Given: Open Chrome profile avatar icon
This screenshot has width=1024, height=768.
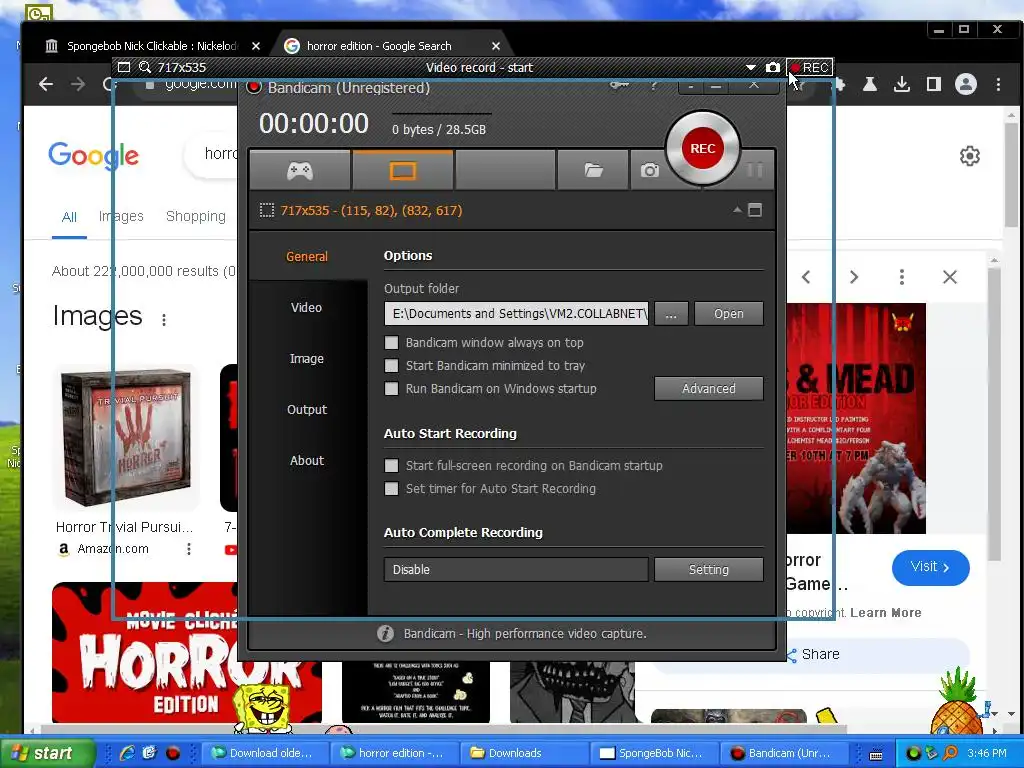Looking at the screenshot, I should click(x=966, y=84).
